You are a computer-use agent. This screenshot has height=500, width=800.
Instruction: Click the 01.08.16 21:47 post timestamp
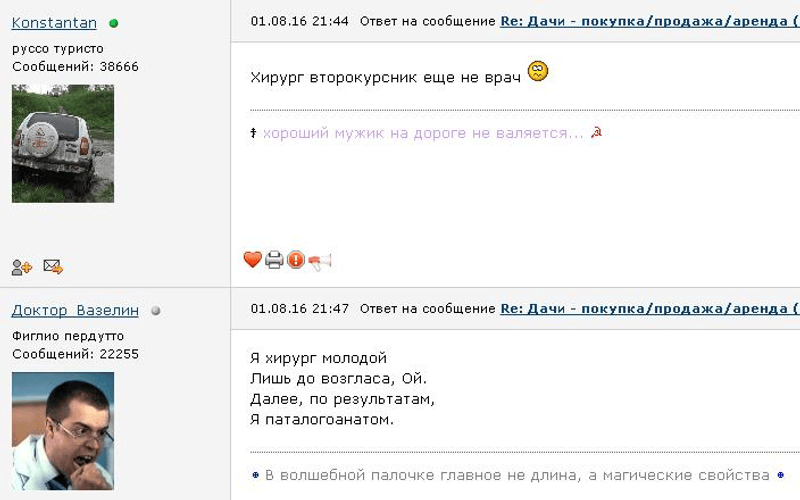(x=299, y=309)
